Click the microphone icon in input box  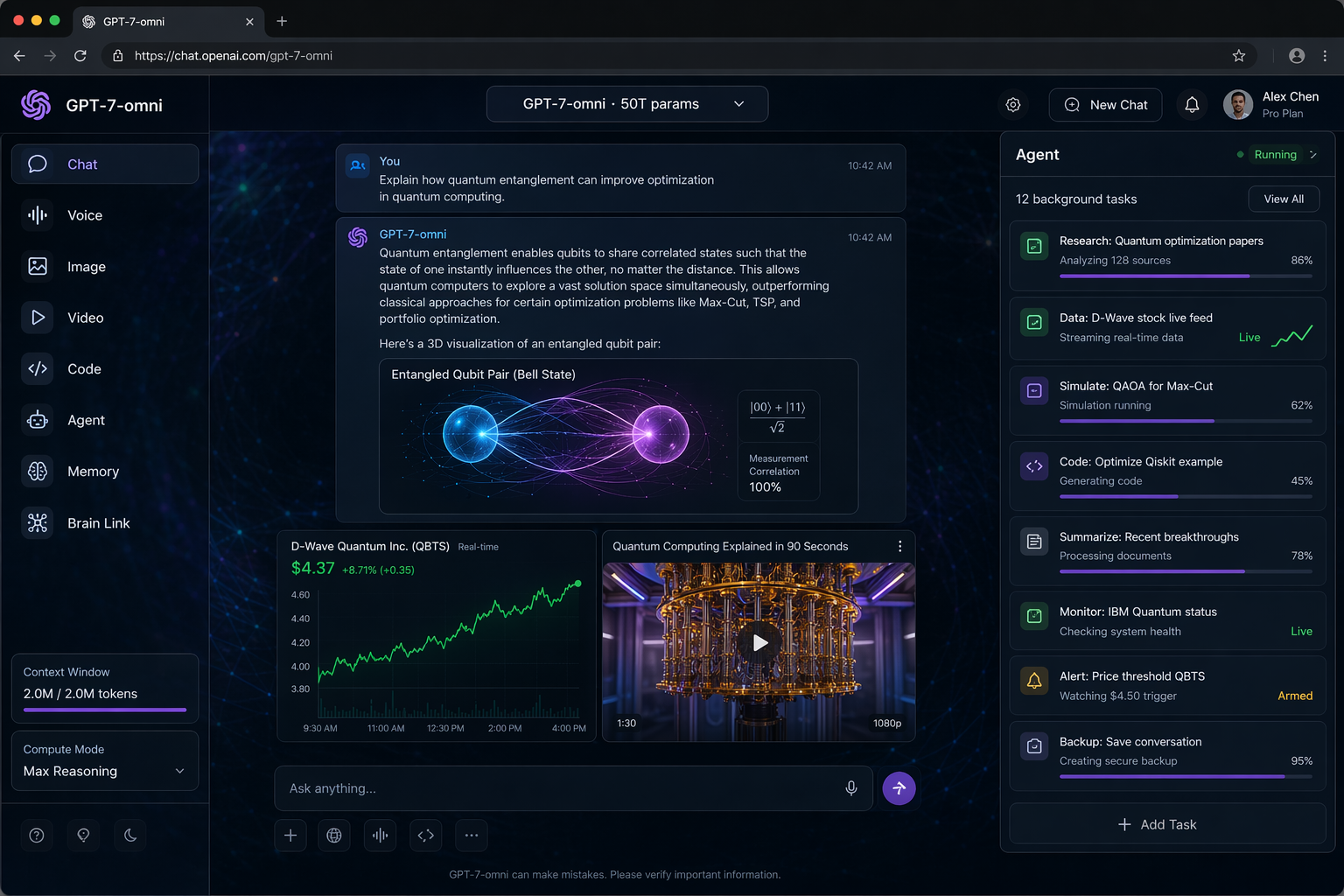(851, 788)
